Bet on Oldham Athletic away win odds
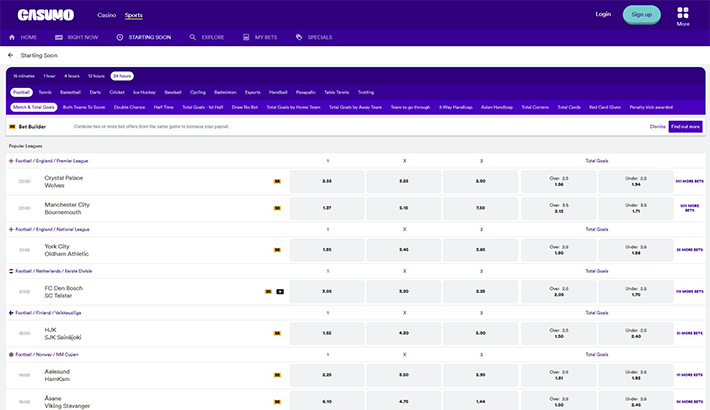Viewport: 710px width, 410px height. (480, 250)
